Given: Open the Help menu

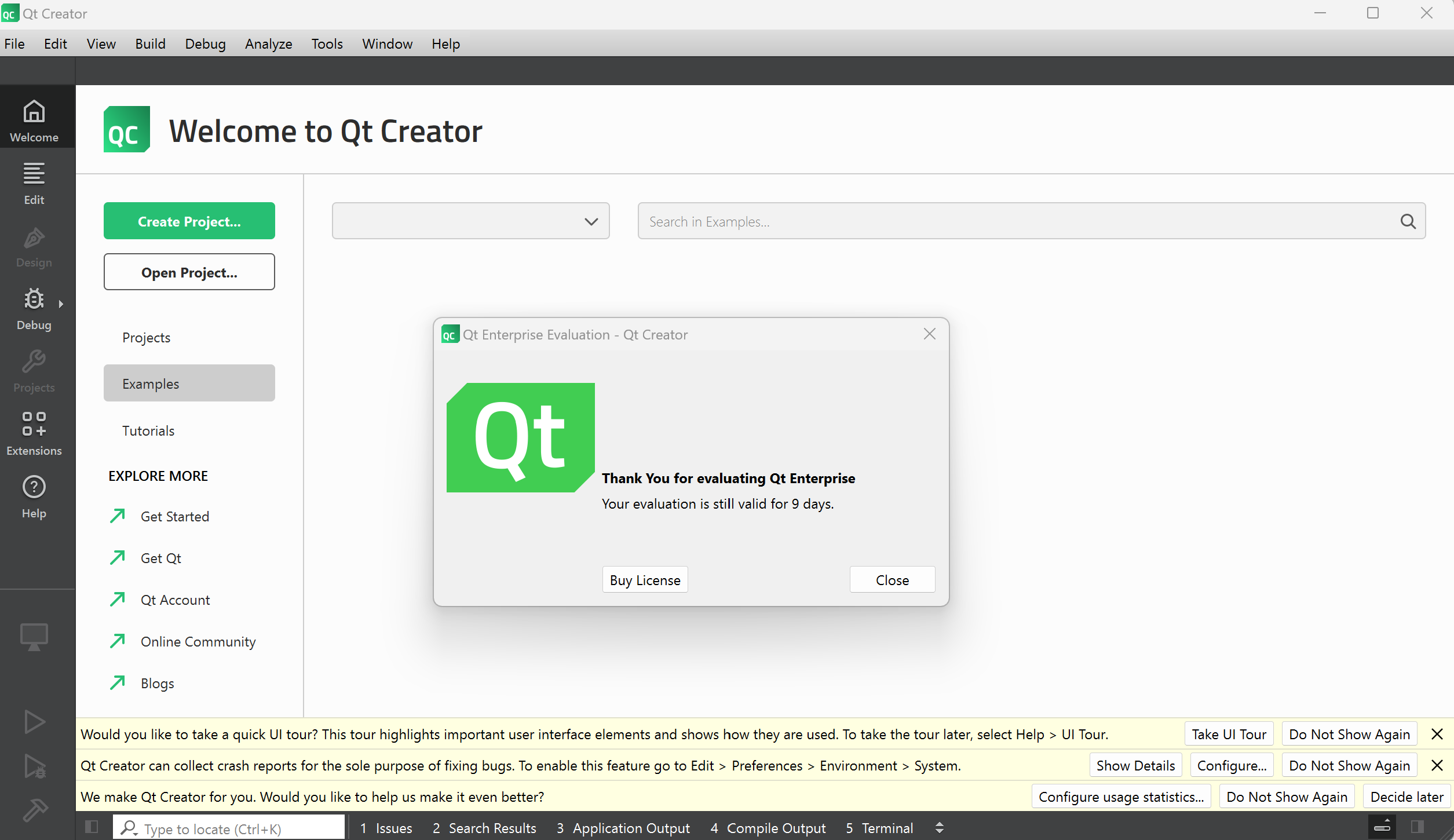Looking at the screenshot, I should point(446,43).
